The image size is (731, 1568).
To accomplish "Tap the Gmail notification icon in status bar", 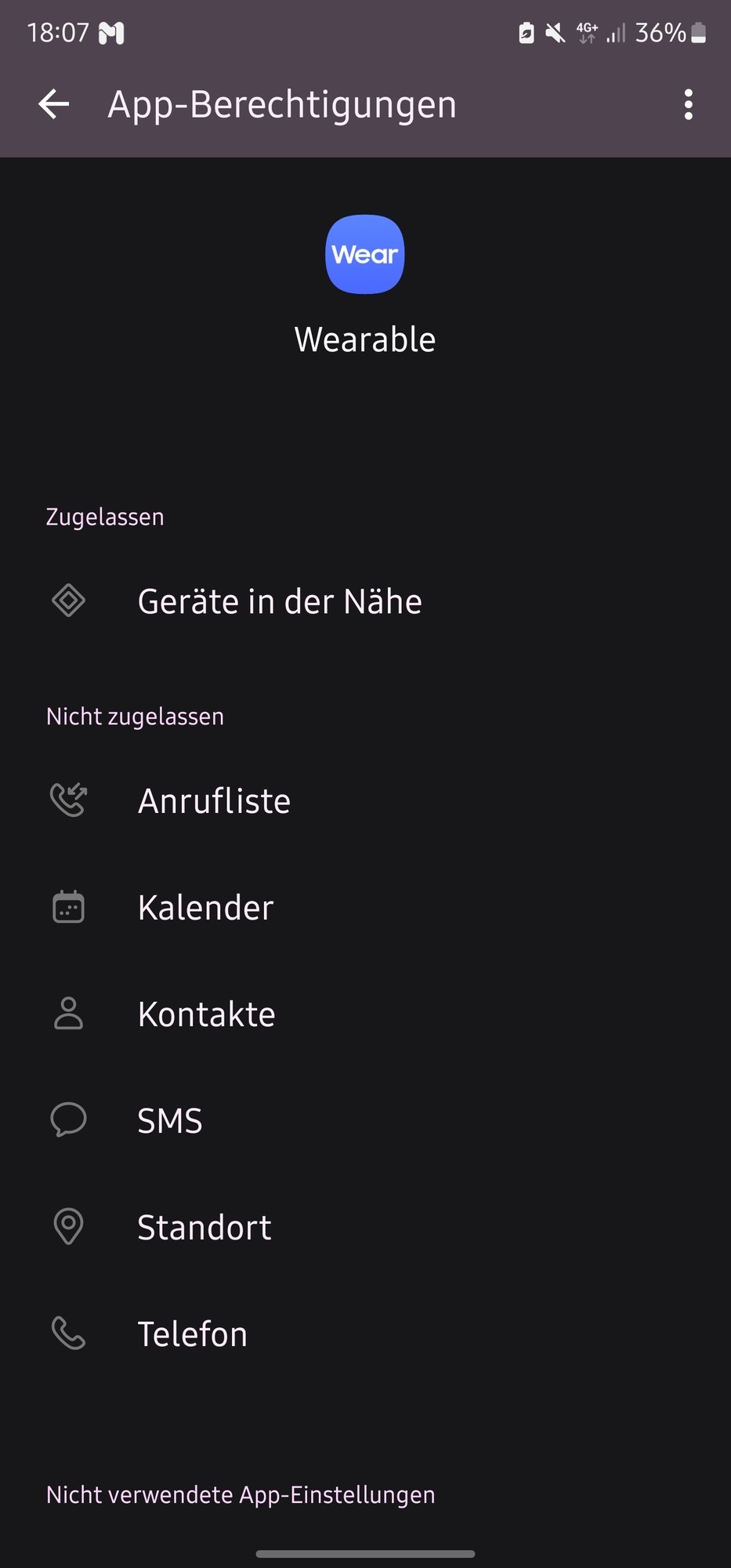I will pyautogui.click(x=111, y=33).
